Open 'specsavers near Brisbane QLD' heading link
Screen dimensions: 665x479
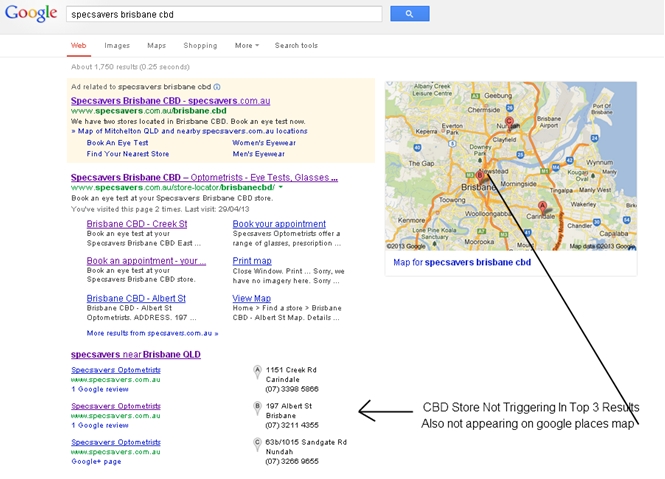click(136, 354)
